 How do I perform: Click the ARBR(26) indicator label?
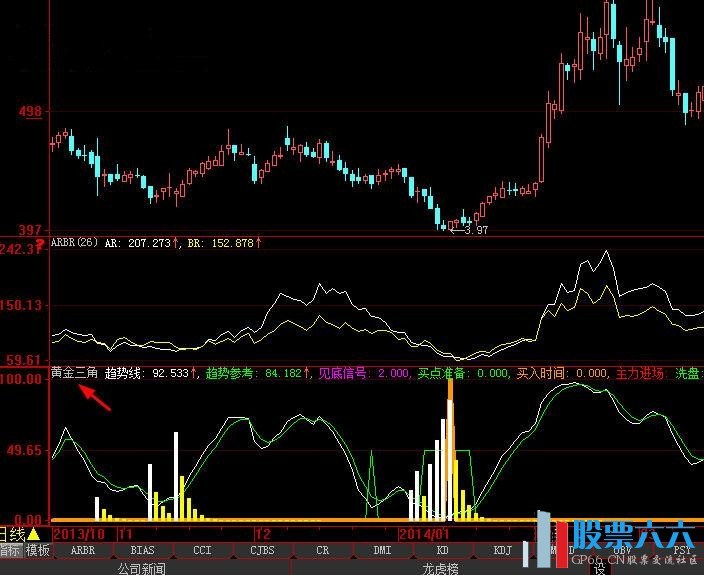73,242
